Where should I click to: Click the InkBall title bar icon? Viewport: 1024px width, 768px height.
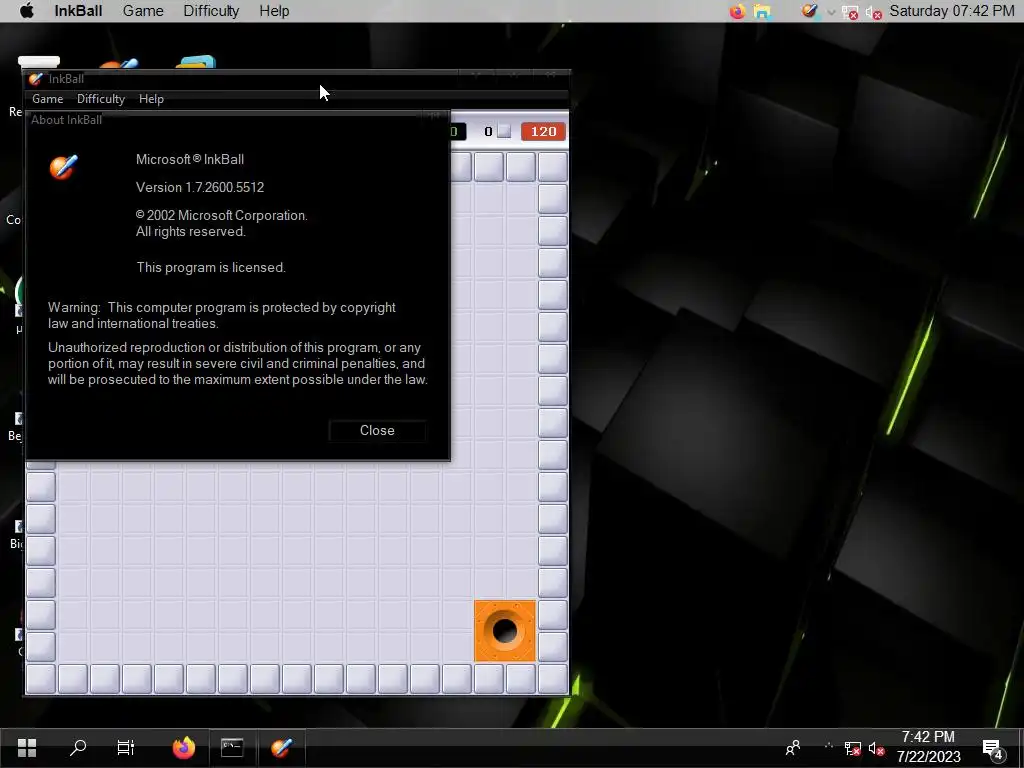36,79
